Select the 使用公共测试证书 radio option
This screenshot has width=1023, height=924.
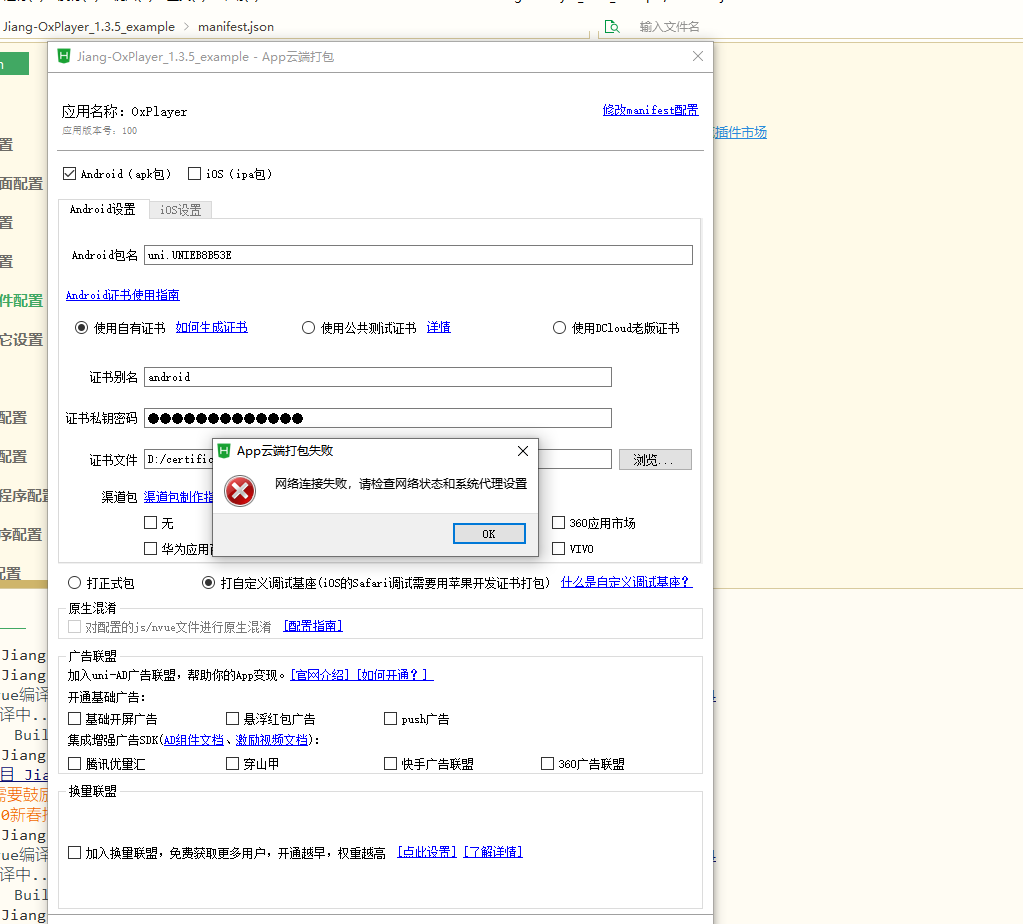coord(309,328)
